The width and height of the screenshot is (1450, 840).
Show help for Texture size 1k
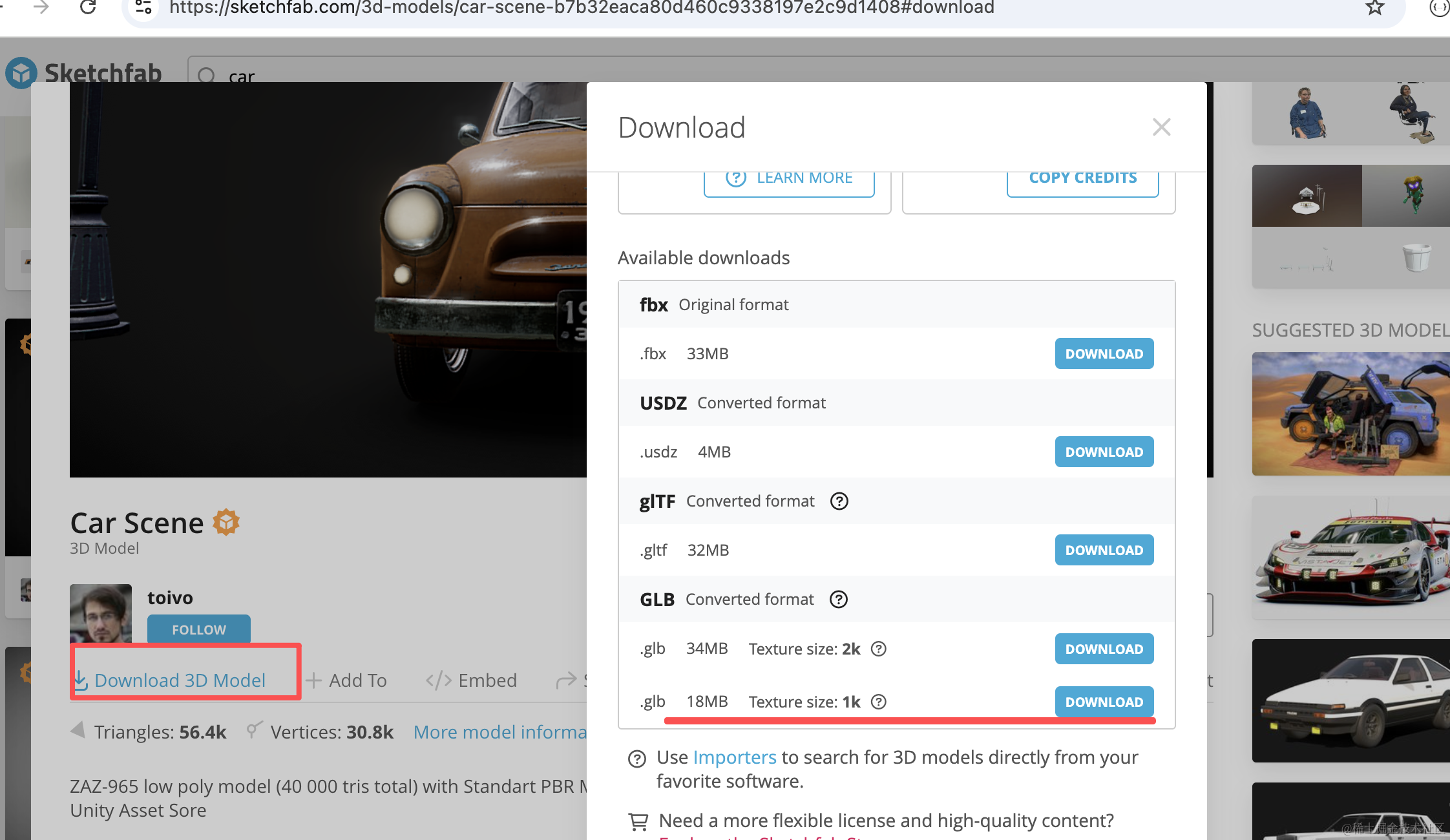878,702
